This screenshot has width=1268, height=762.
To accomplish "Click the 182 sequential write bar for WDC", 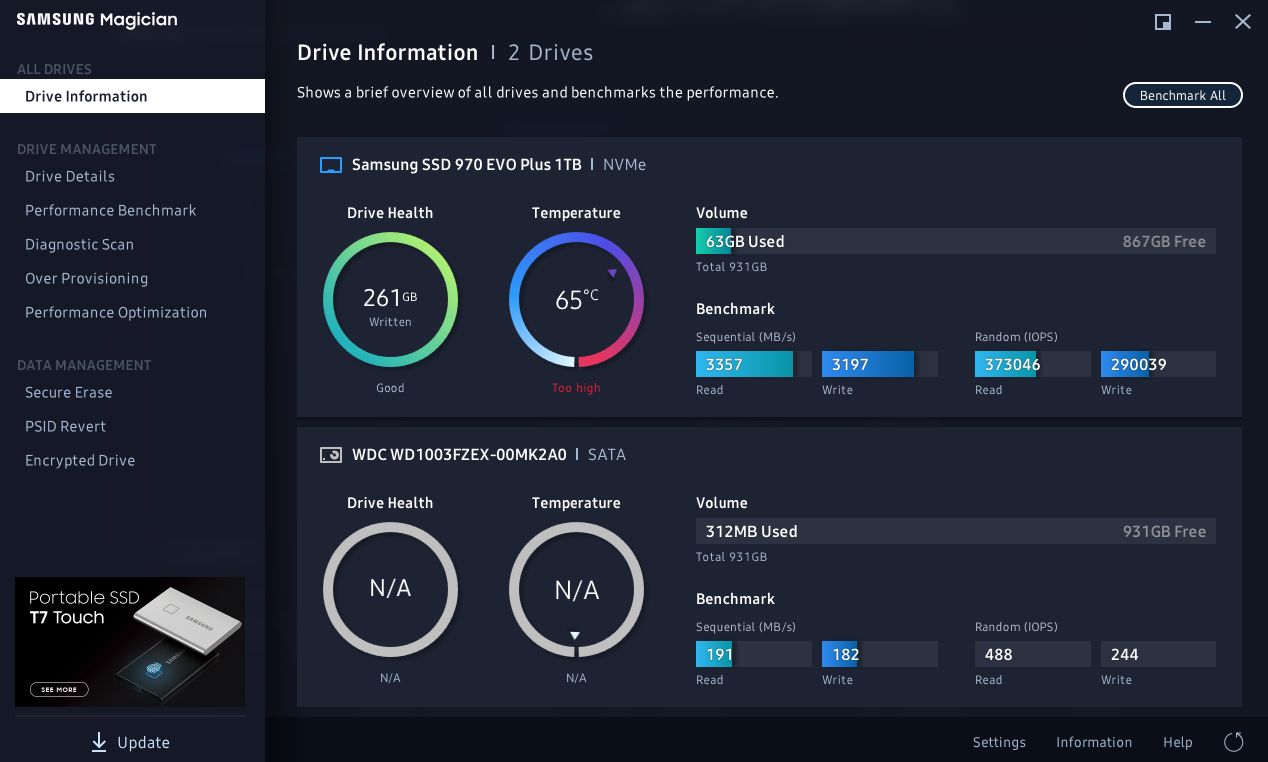I will point(880,654).
